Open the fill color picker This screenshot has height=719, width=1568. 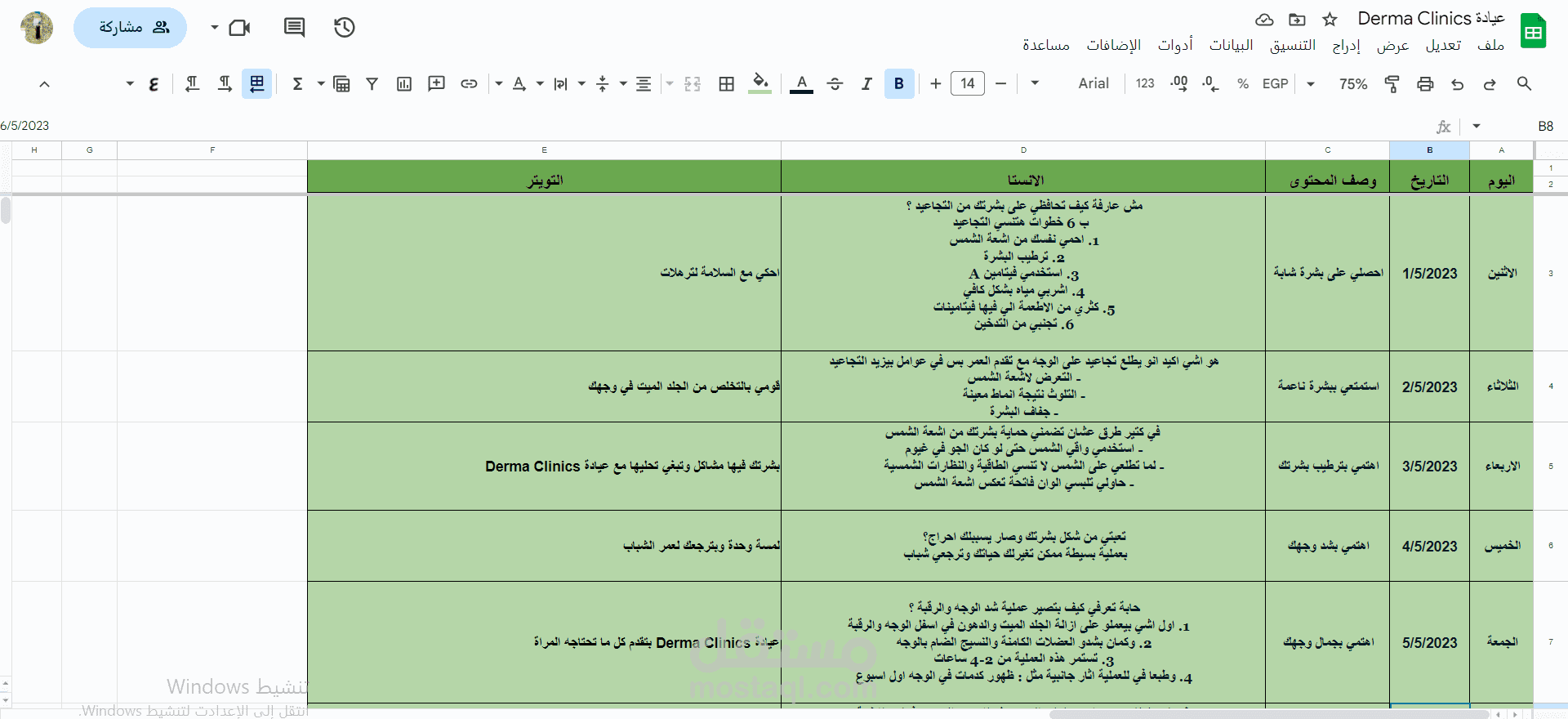point(760,83)
